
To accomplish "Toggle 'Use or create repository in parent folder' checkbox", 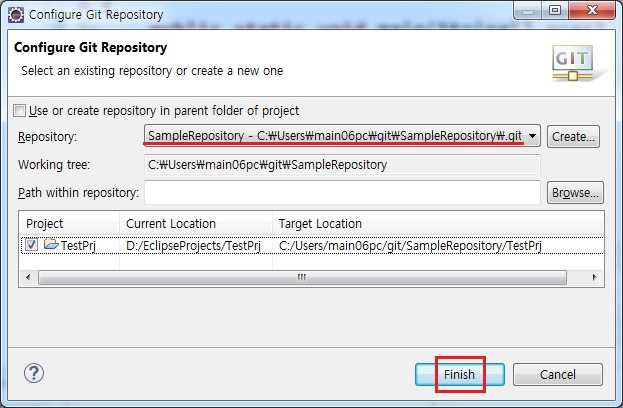I will (19, 110).
